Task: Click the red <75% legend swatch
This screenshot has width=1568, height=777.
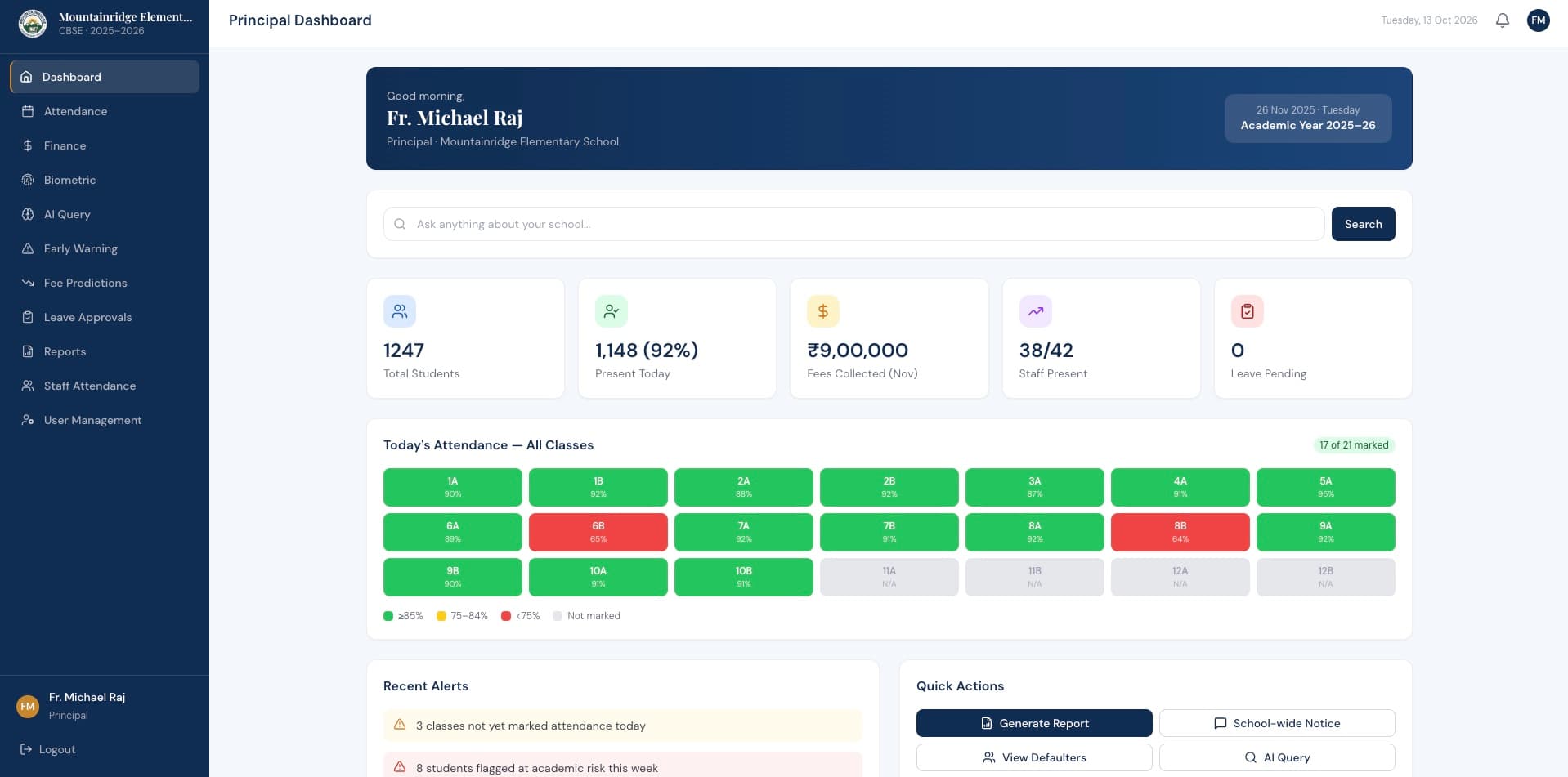Action: point(506,616)
